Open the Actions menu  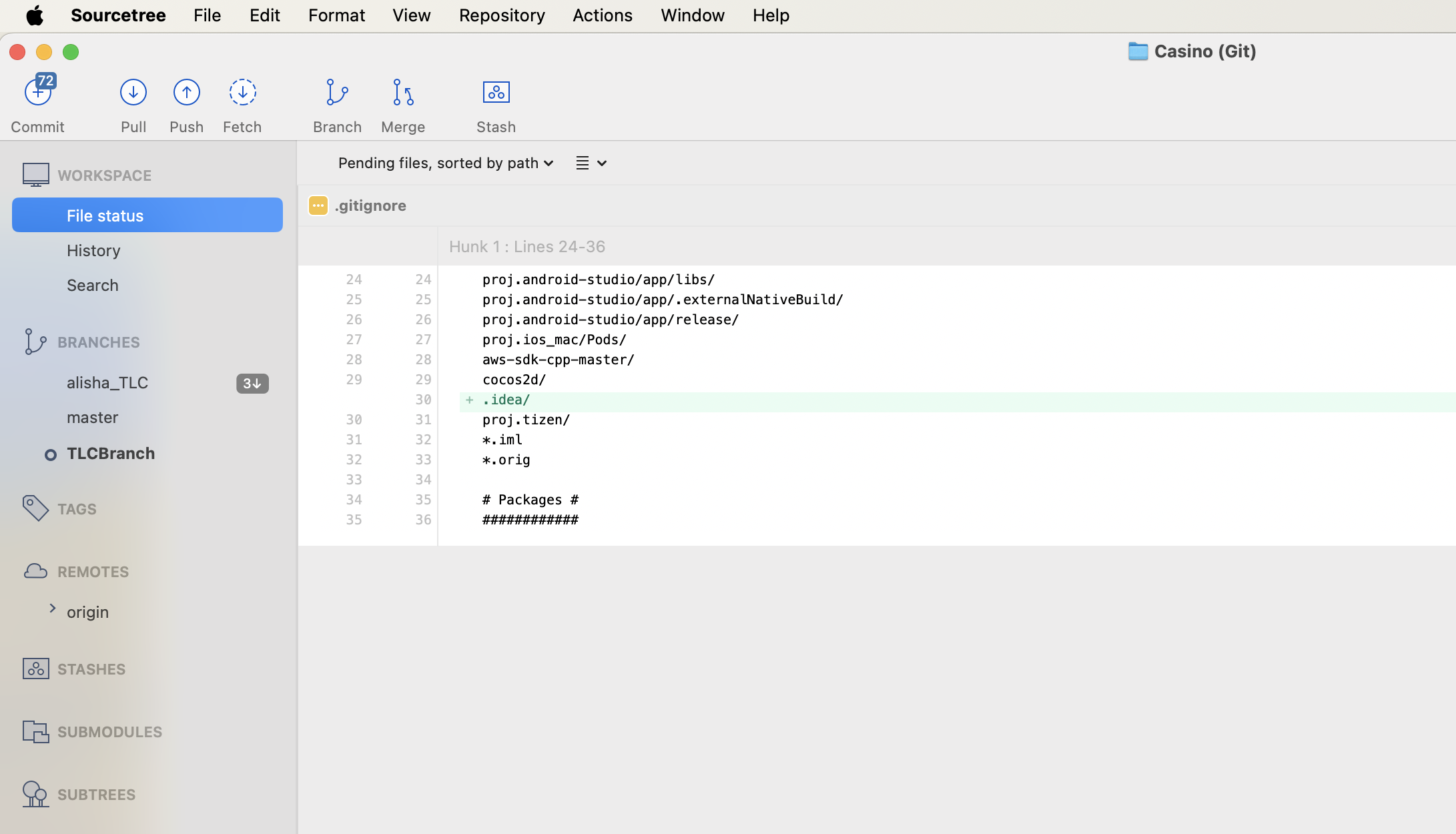coord(603,15)
